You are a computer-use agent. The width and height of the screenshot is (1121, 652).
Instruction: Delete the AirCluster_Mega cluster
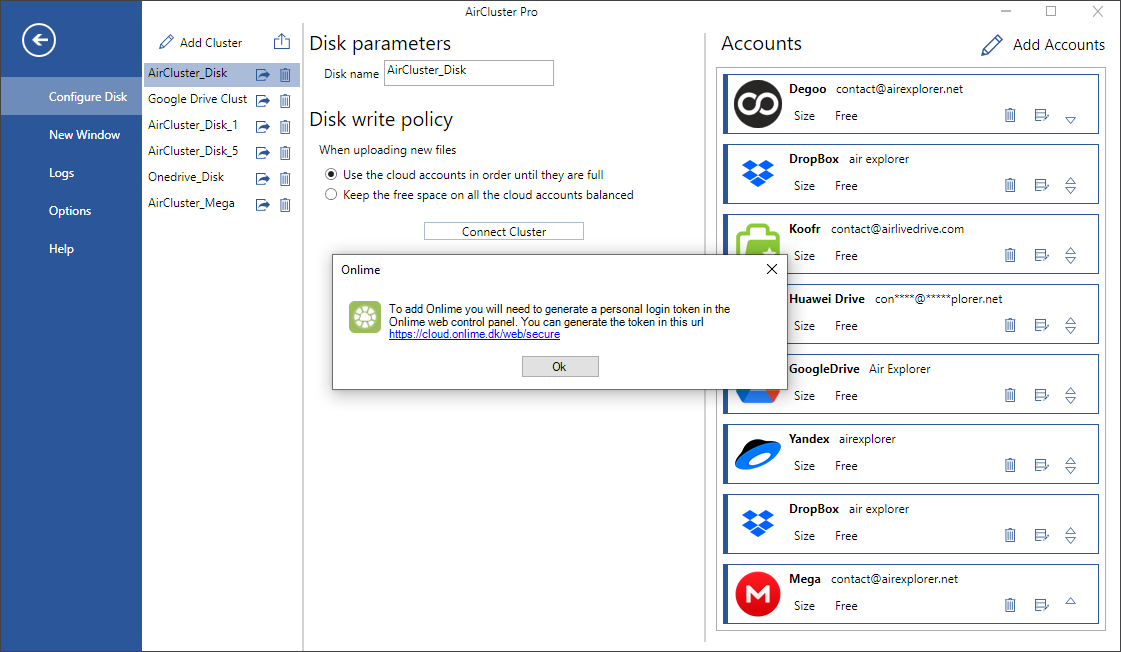click(284, 204)
